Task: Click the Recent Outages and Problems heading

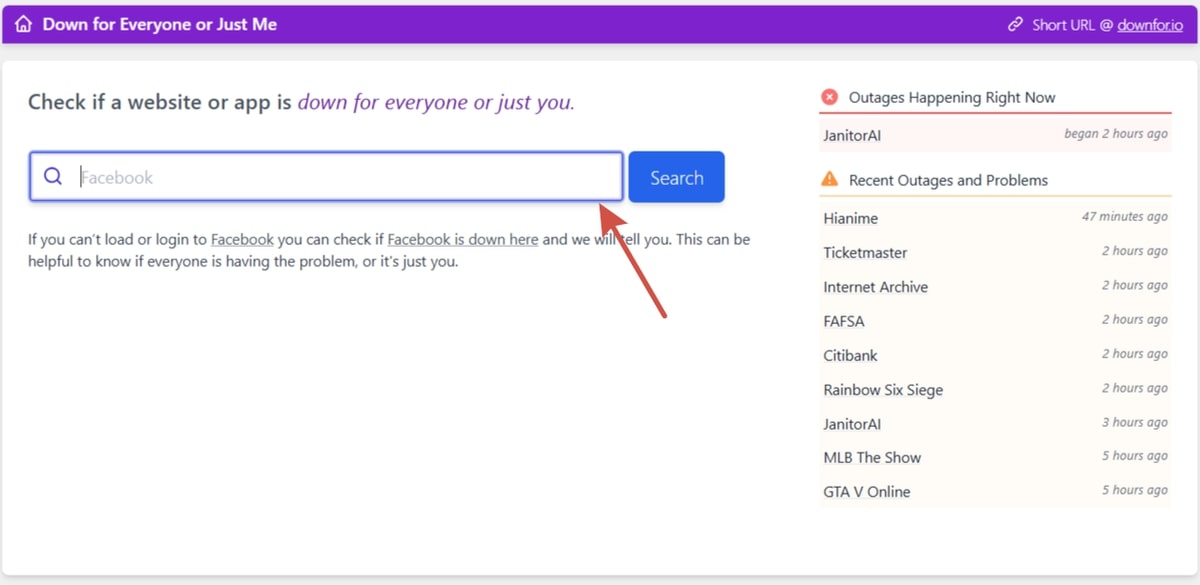Action: 948,180
